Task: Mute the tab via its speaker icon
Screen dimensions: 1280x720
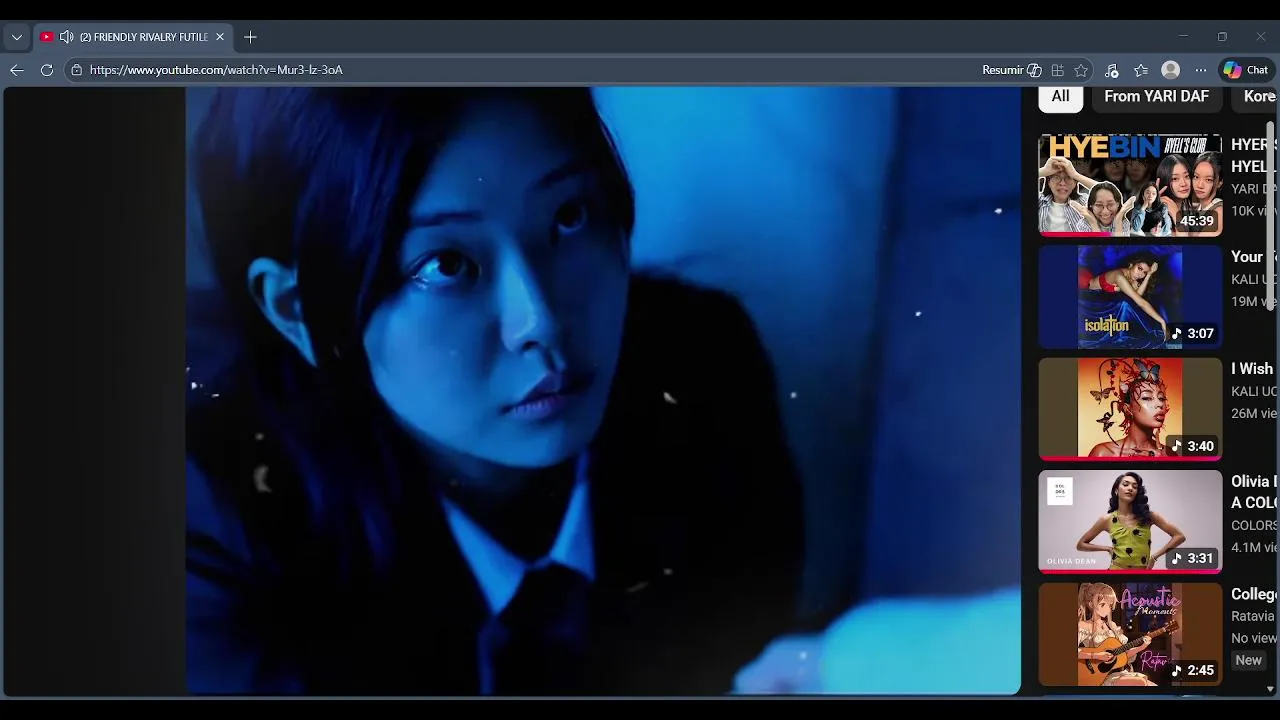Action: (x=66, y=37)
